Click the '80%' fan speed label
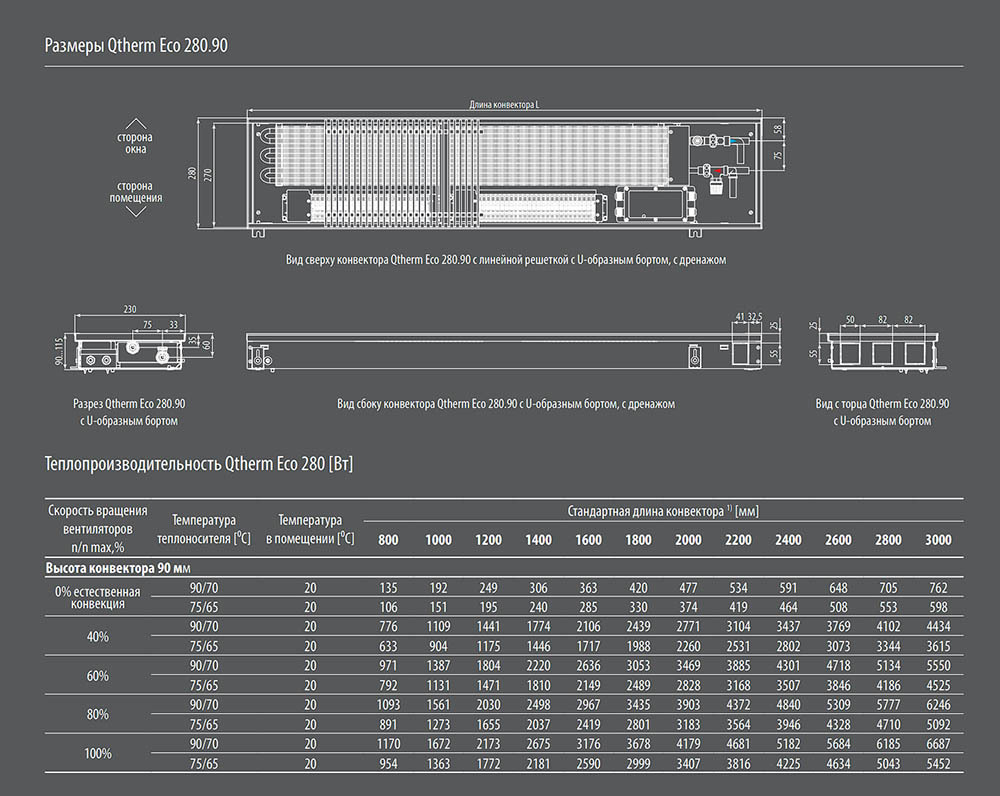 point(98,714)
